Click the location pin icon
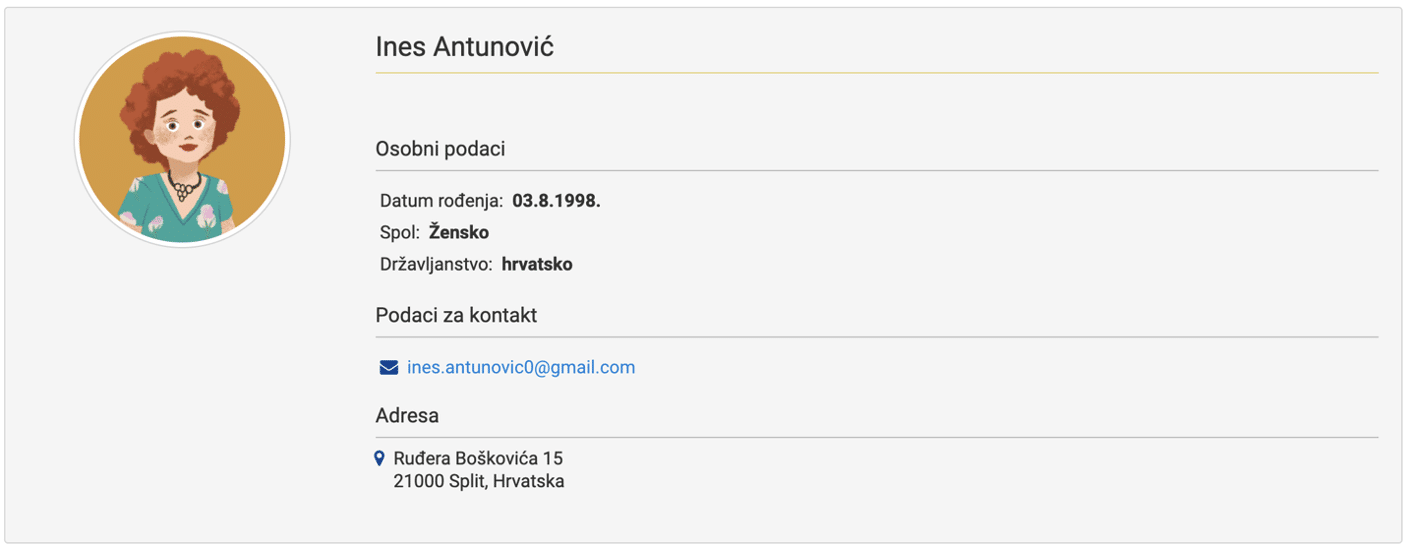This screenshot has height=550, width=1408. tap(379, 459)
